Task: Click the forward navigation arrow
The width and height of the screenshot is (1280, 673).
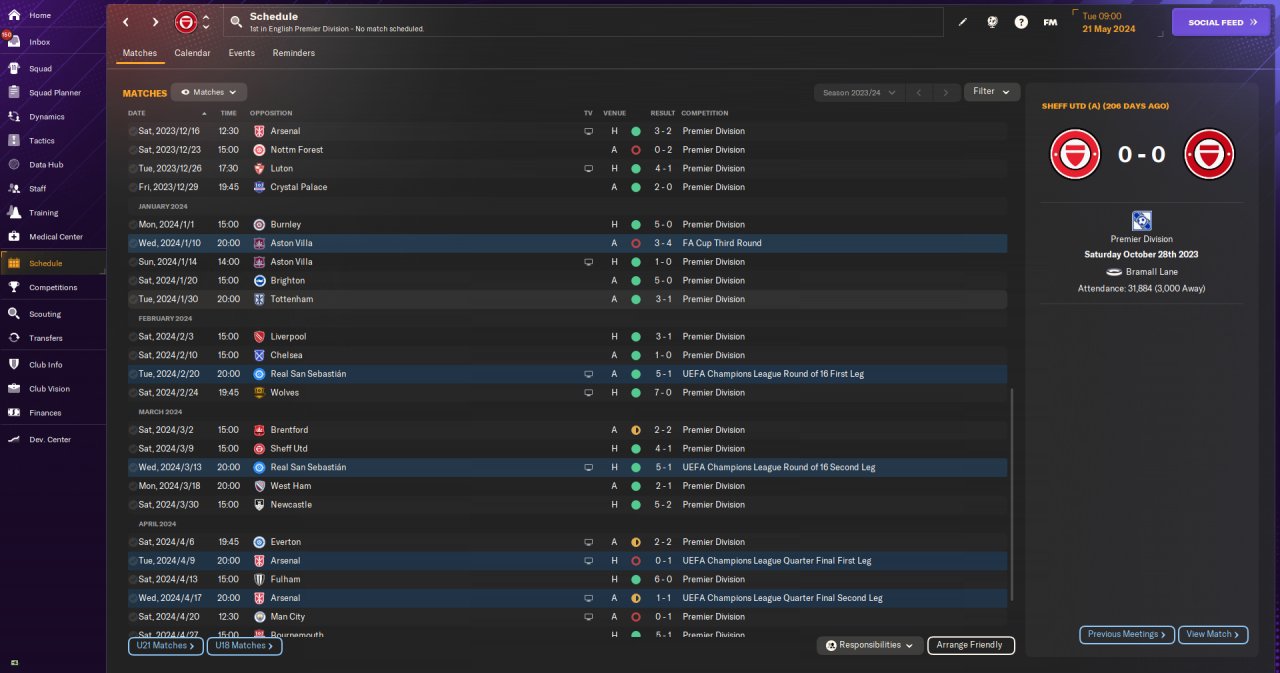Action: pyautogui.click(x=155, y=22)
